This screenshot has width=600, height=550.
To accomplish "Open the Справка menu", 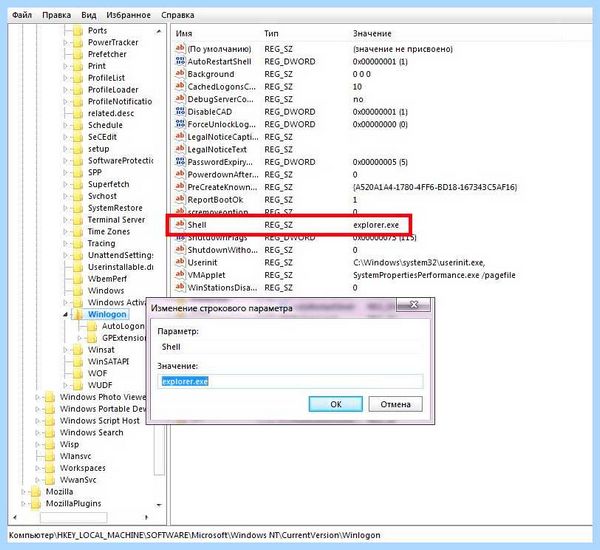I will (x=178, y=15).
